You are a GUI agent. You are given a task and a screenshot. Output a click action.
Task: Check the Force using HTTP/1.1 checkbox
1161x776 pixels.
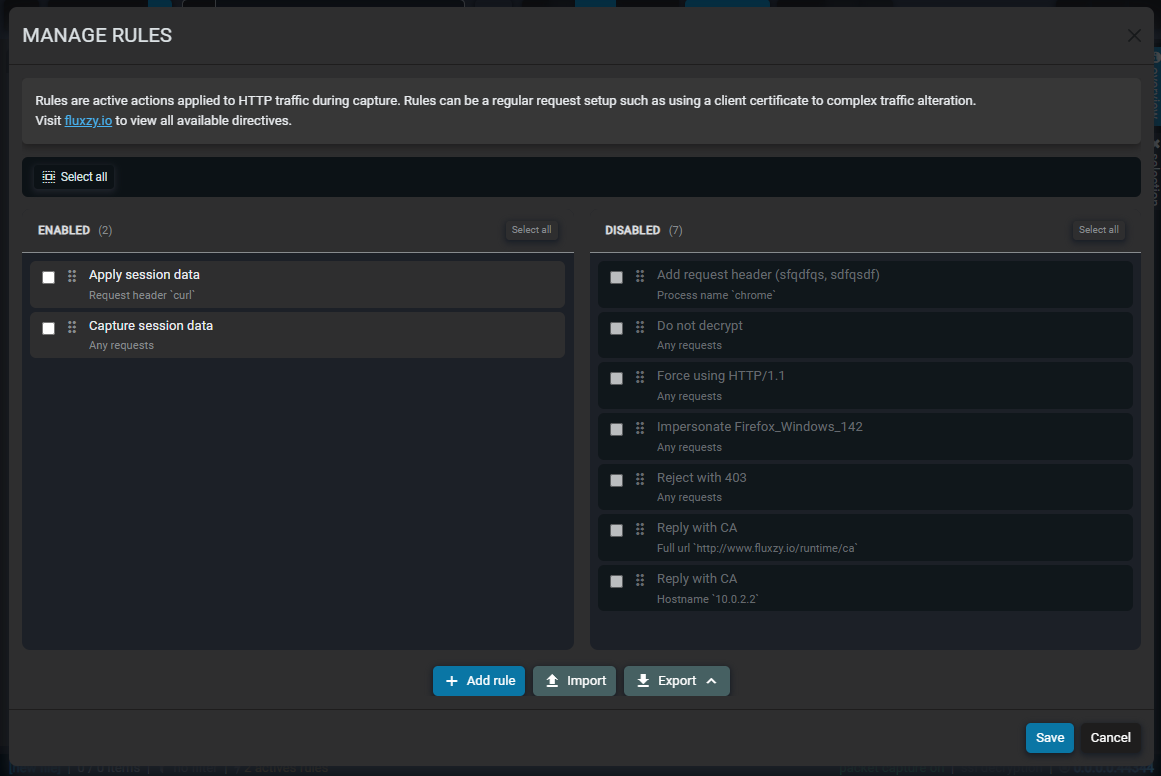point(616,378)
